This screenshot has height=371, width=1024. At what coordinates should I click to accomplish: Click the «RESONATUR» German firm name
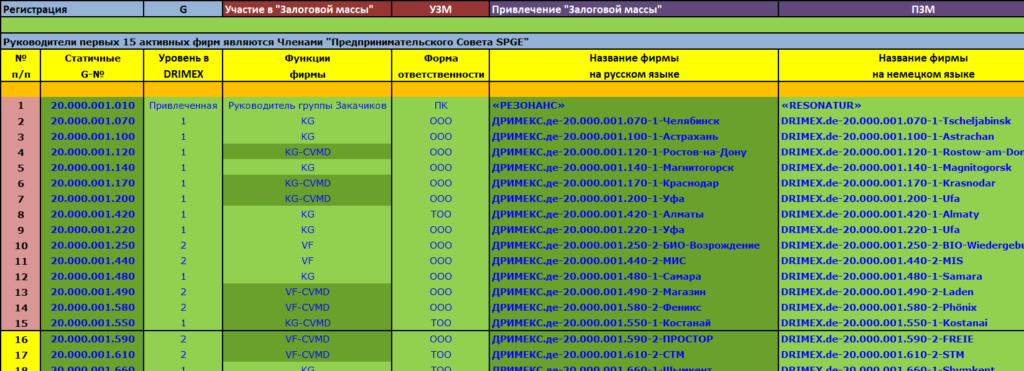821,105
